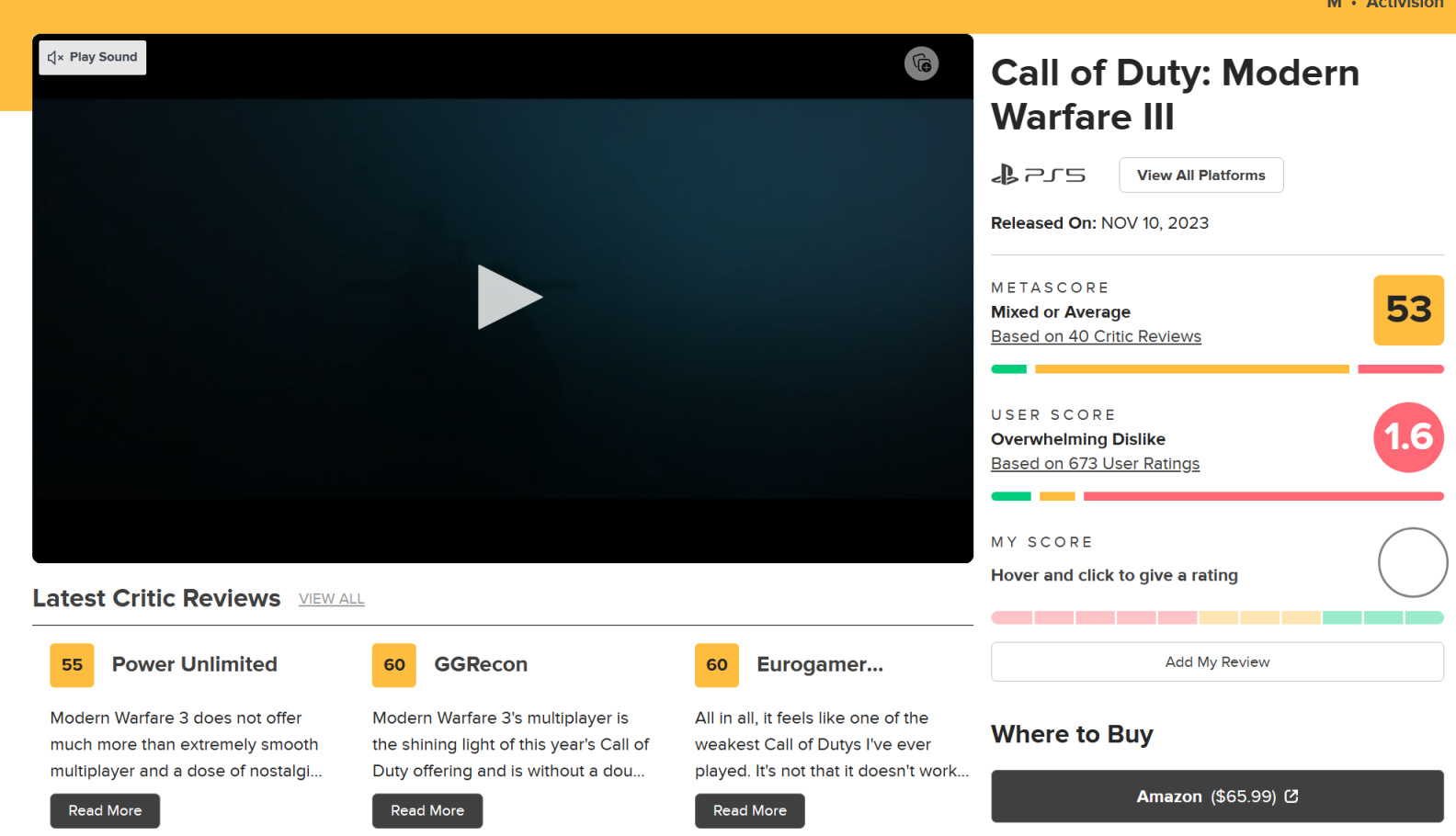1456x836 pixels.
Task: Click the 1.6 user score badge
Action: (x=1408, y=437)
